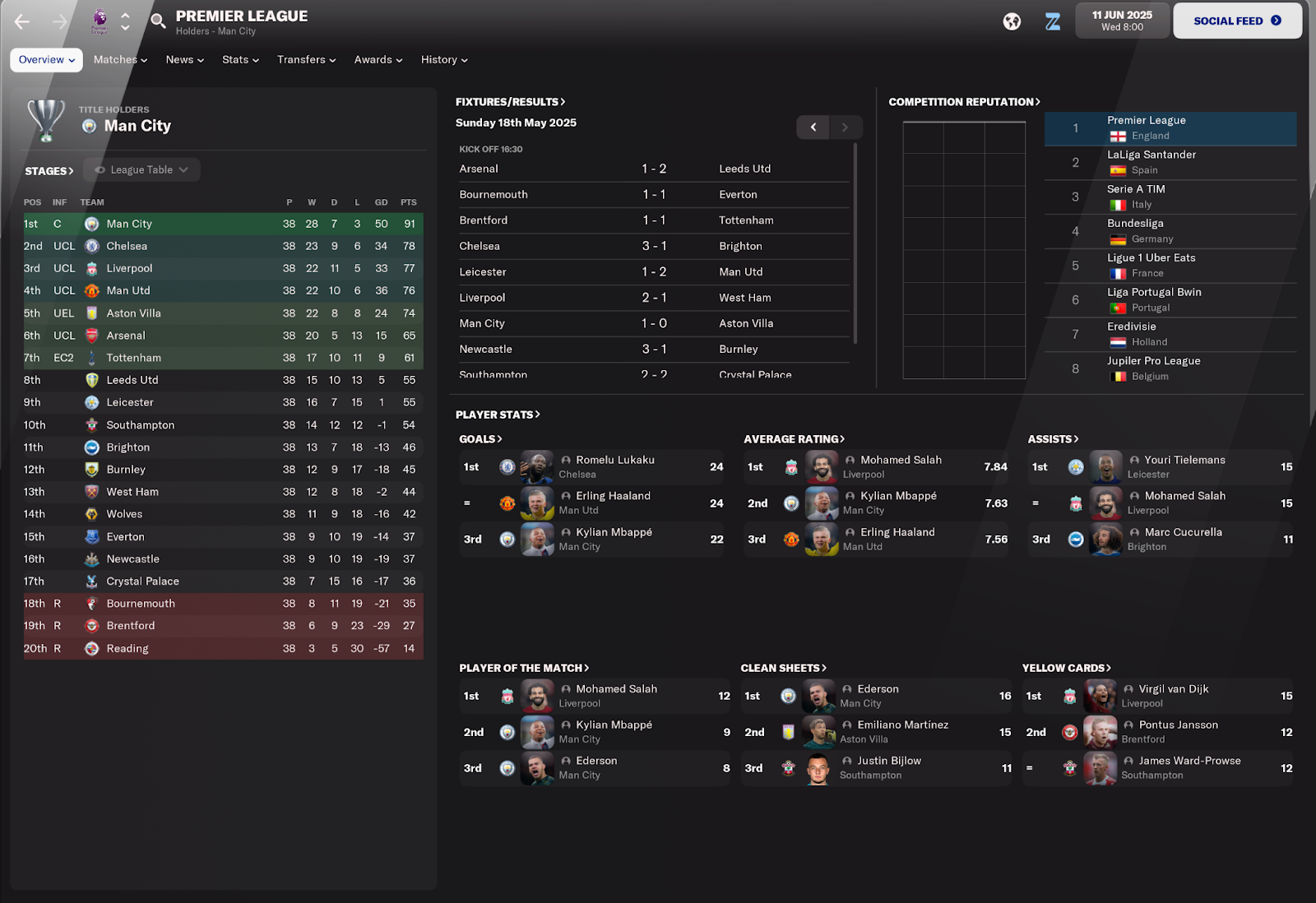Click Arsenal club badge in league table
This screenshot has width=1316, height=903.
click(92, 336)
